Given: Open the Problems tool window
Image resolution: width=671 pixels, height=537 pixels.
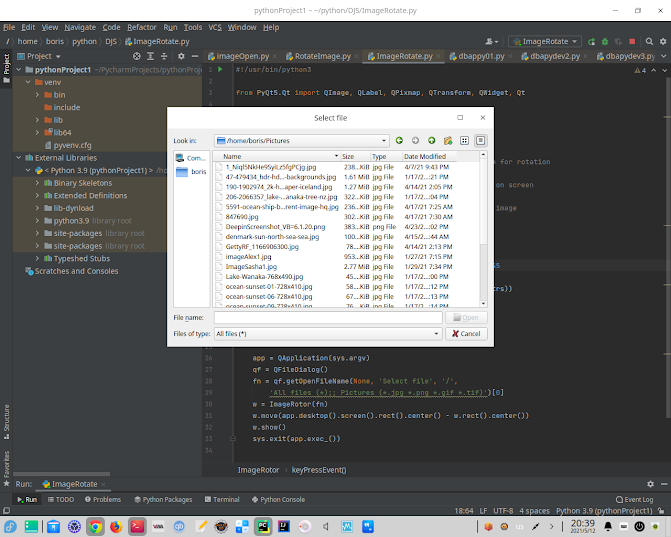Looking at the screenshot, I should pos(103,499).
